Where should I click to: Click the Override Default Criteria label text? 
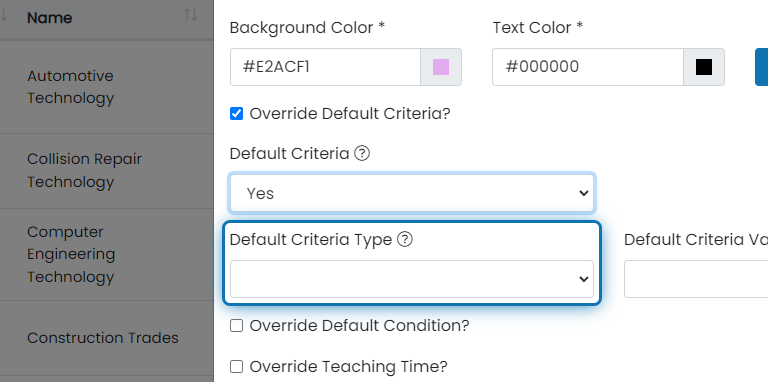click(350, 114)
